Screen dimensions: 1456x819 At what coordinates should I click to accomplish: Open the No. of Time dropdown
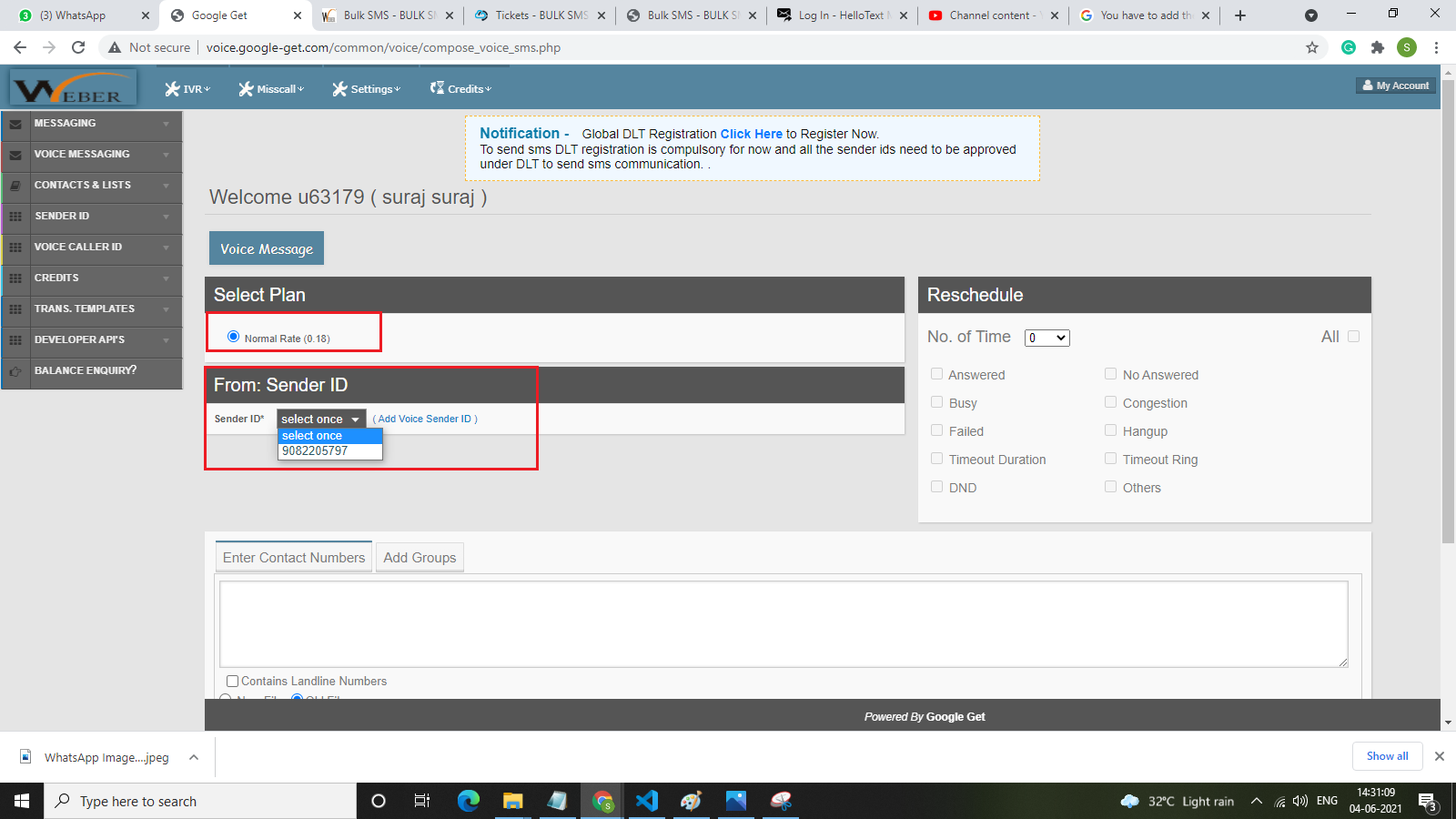click(1046, 338)
